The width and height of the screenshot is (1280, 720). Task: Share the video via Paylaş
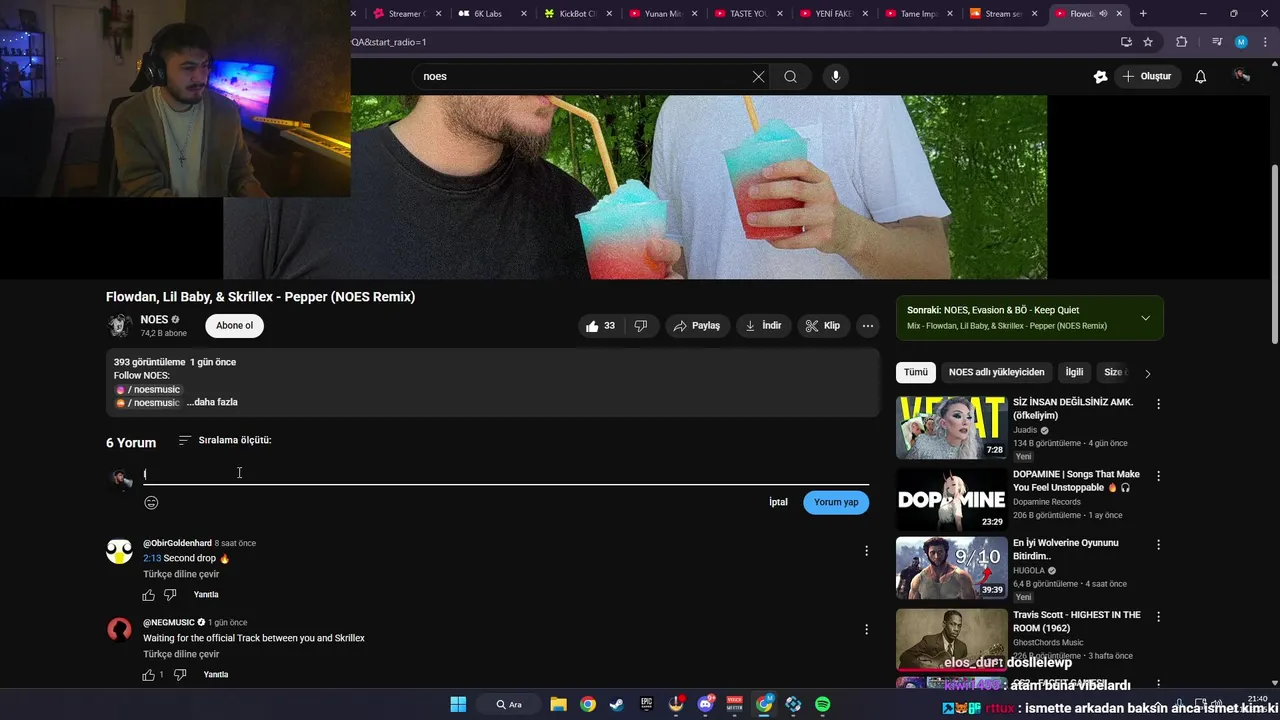[697, 326]
